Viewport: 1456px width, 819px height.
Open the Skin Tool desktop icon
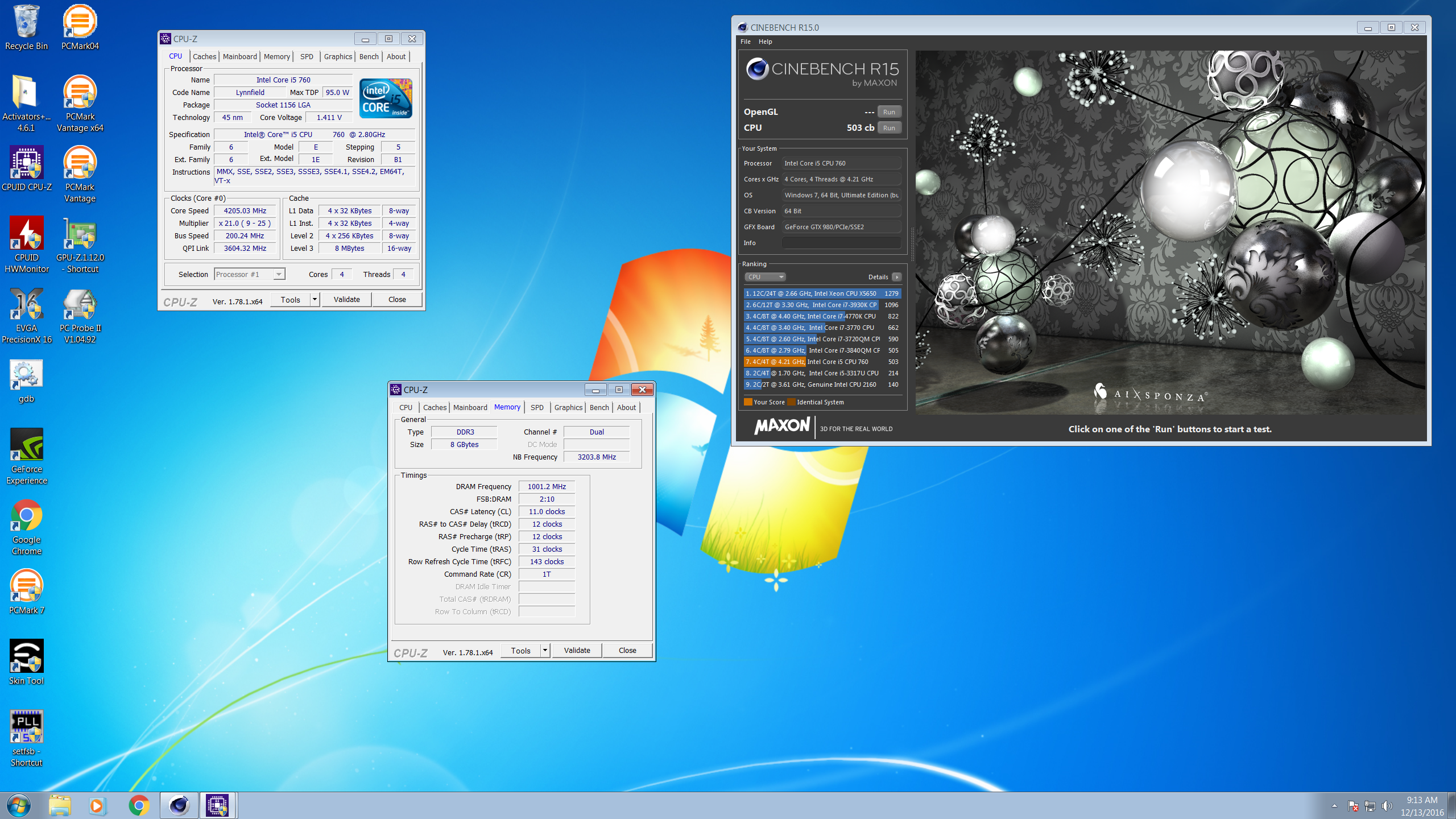tap(26, 663)
